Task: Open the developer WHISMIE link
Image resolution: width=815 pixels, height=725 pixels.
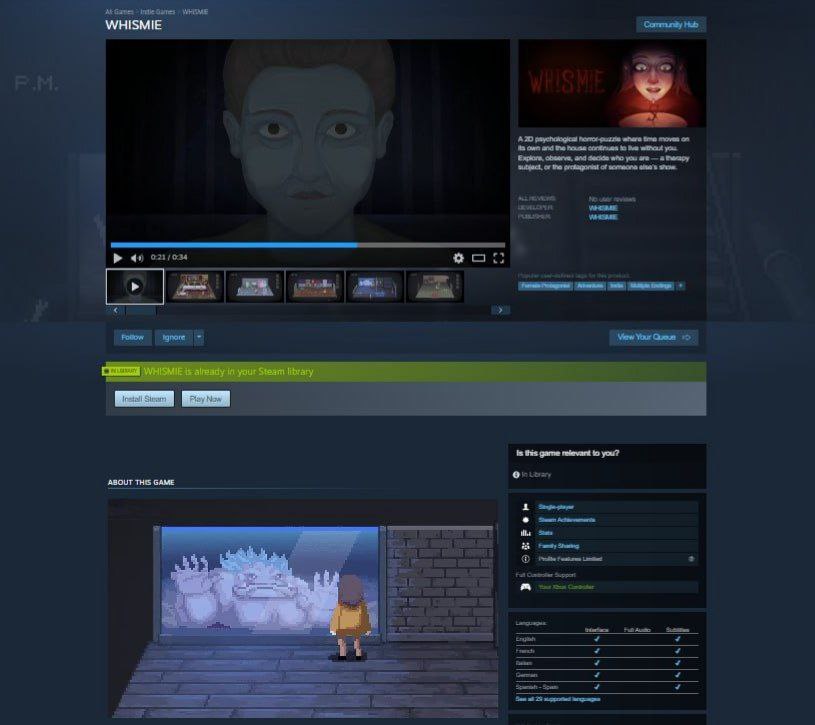Action: (x=603, y=208)
